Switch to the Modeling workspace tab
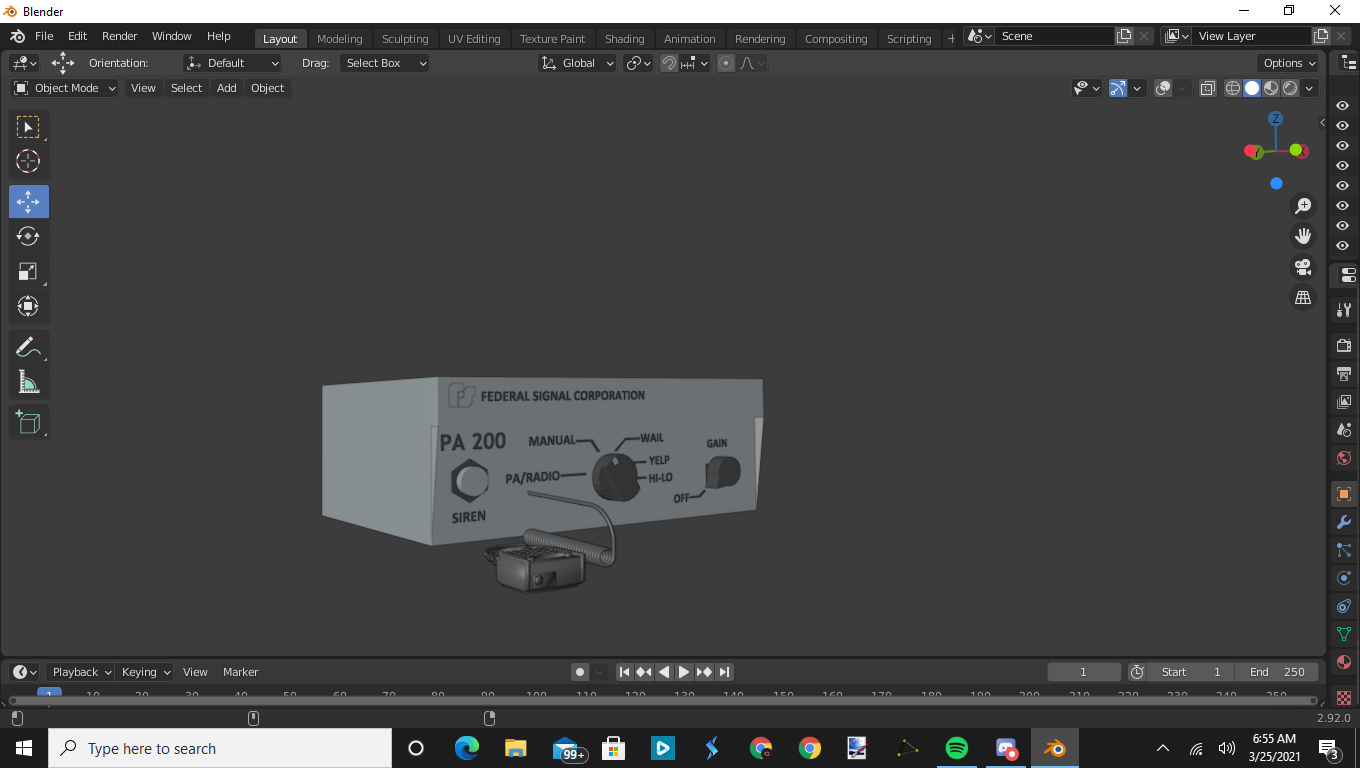Image resolution: width=1360 pixels, height=768 pixels. click(340, 39)
